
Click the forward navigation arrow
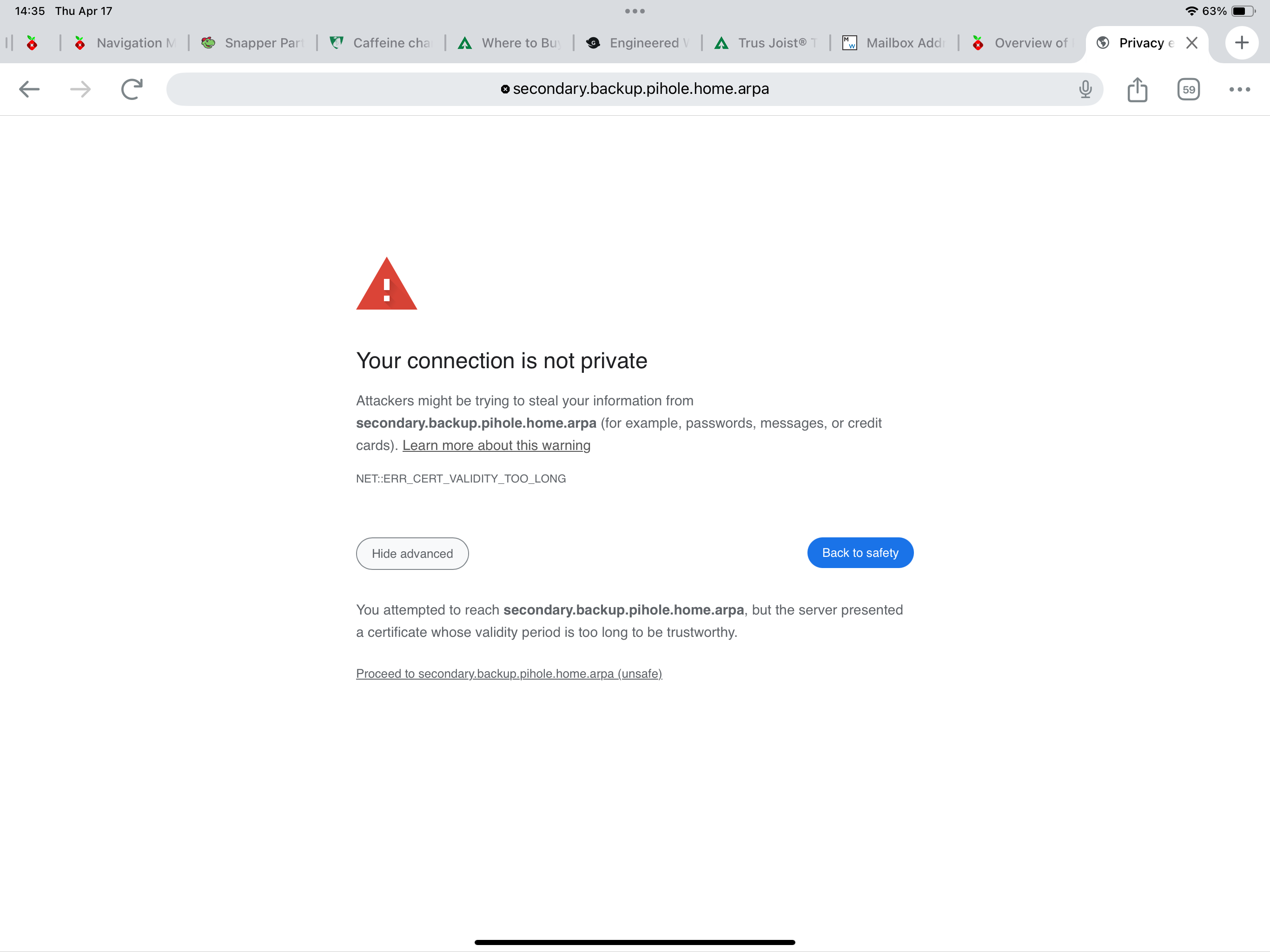pyautogui.click(x=80, y=89)
